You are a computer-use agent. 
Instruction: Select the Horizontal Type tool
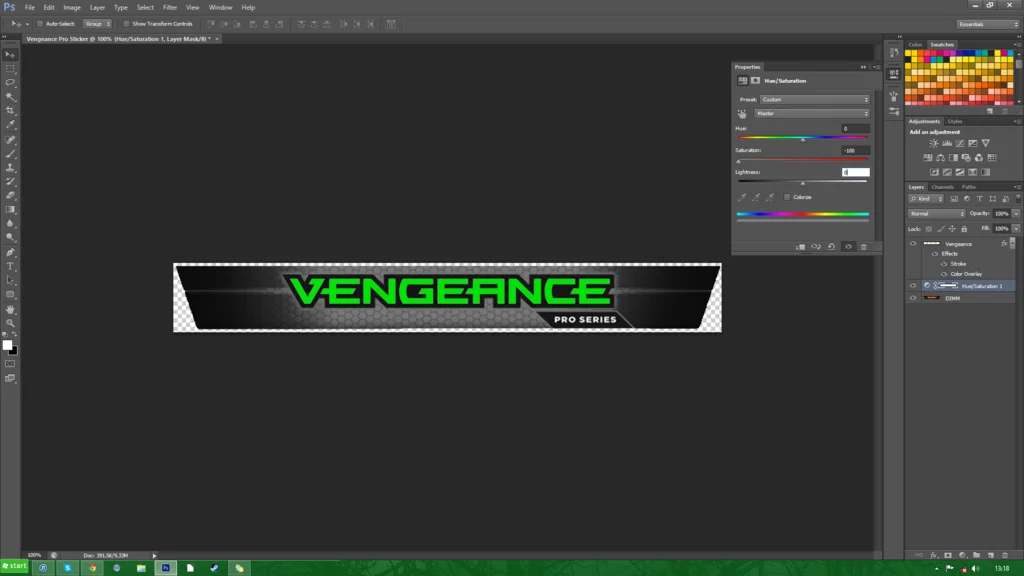coord(10,266)
